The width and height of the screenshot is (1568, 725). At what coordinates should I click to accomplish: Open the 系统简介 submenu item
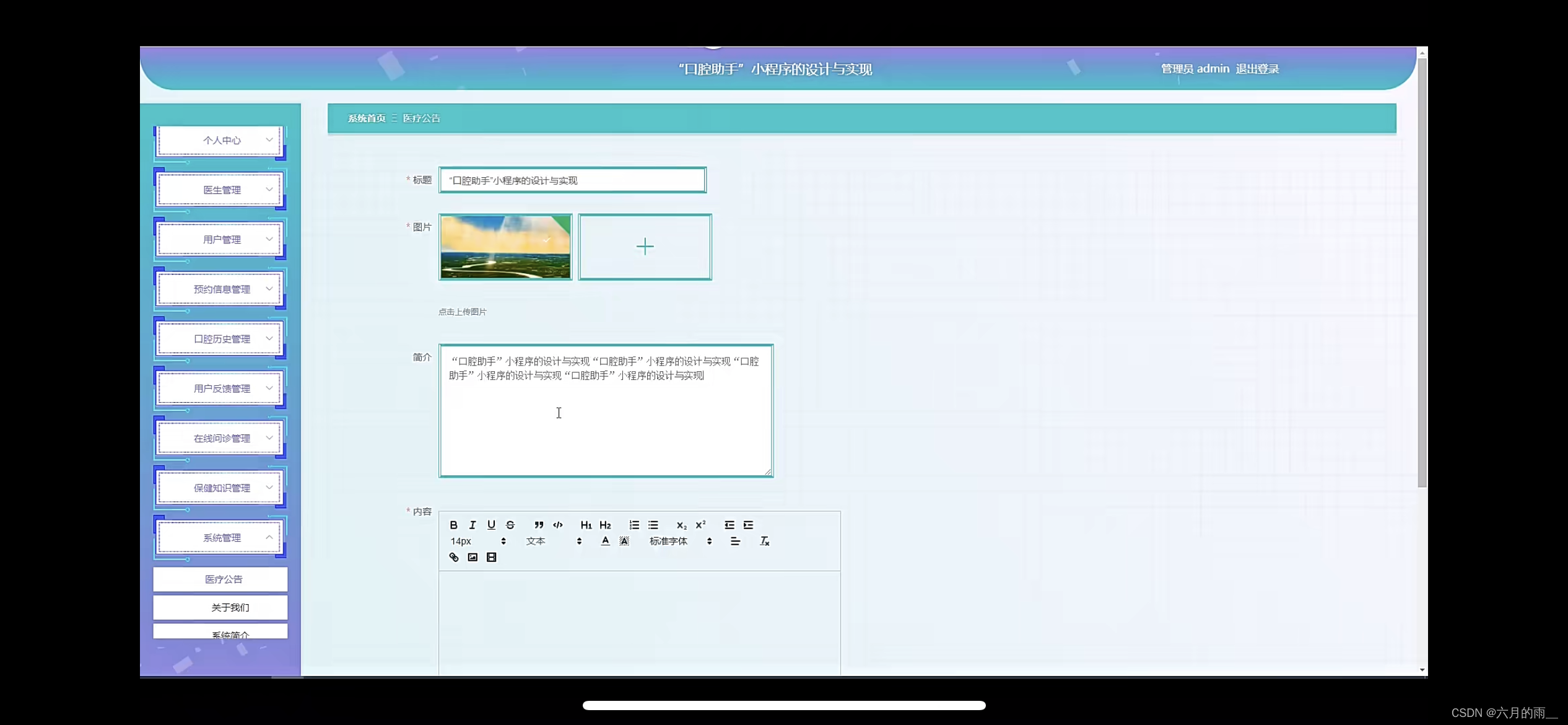(x=220, y=631)
